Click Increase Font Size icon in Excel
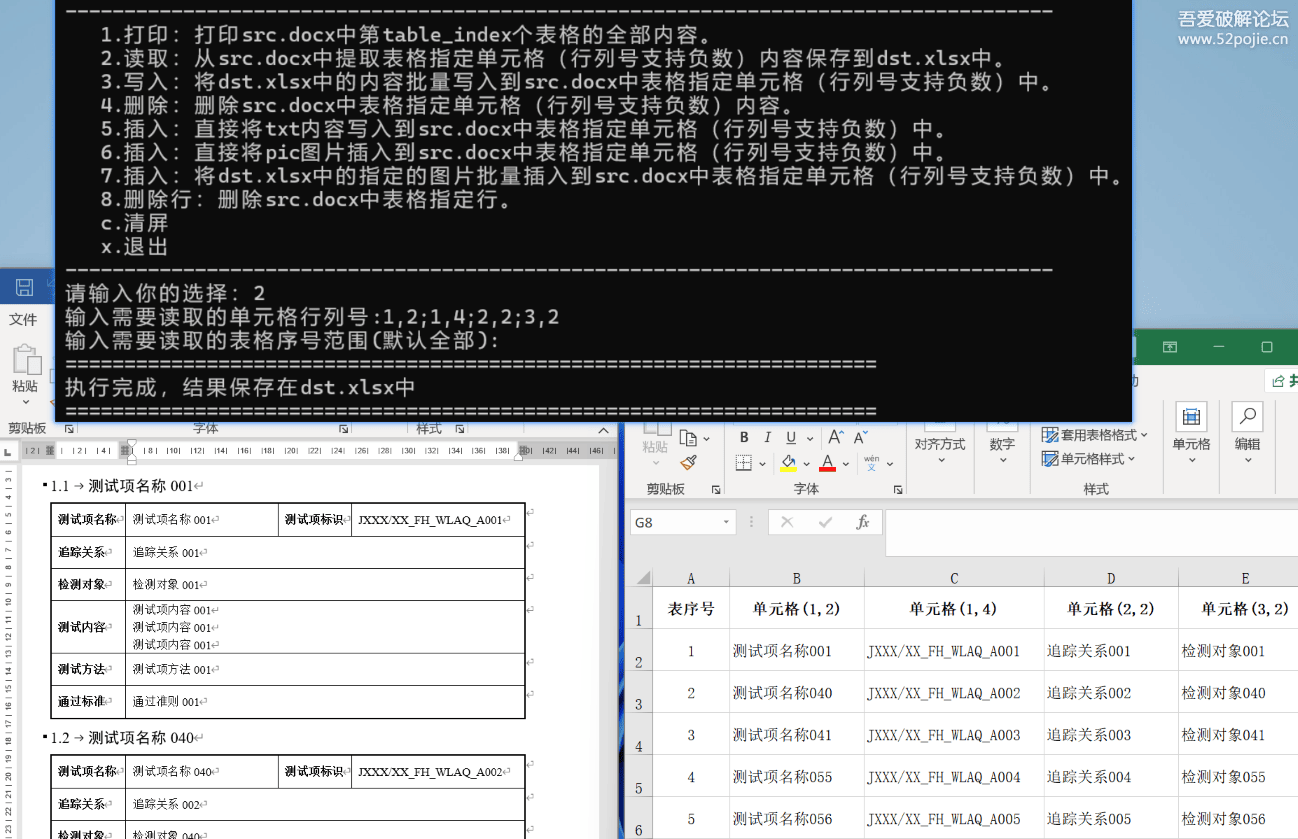Screen dimensions: 1298x839 tap(835, 437)
